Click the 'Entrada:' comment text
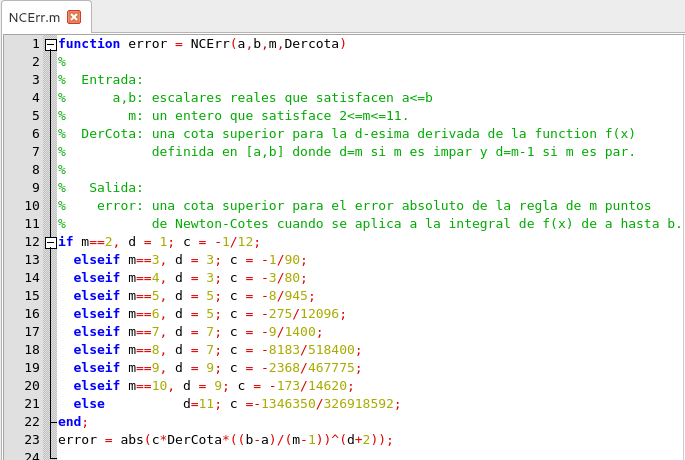This screenshot has width=685, height=460. click(x=112, y=80)
